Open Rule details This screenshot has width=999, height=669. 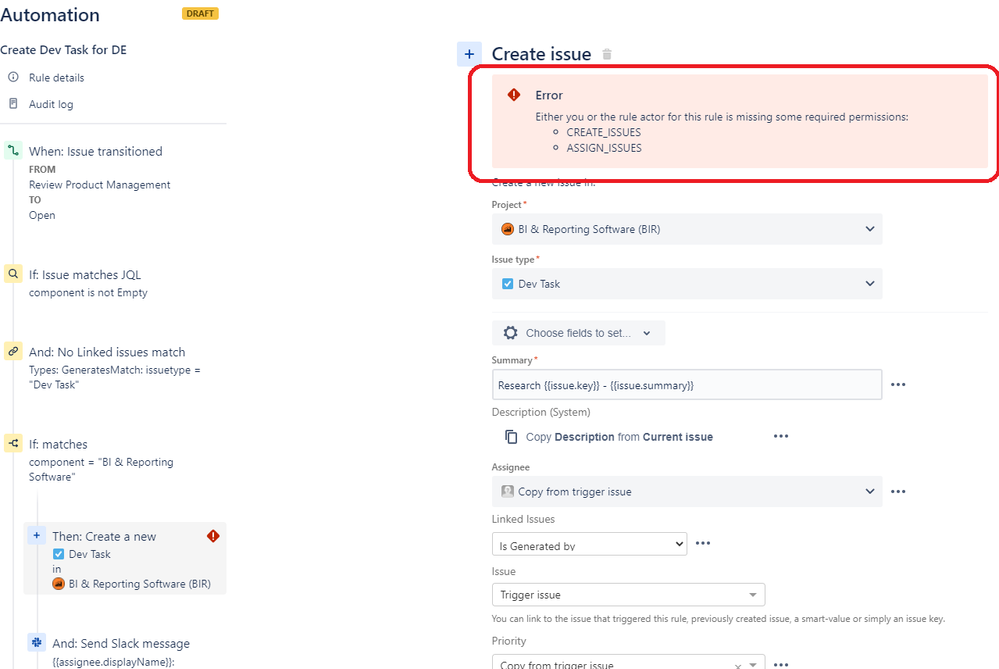click(x=56, y=78)
